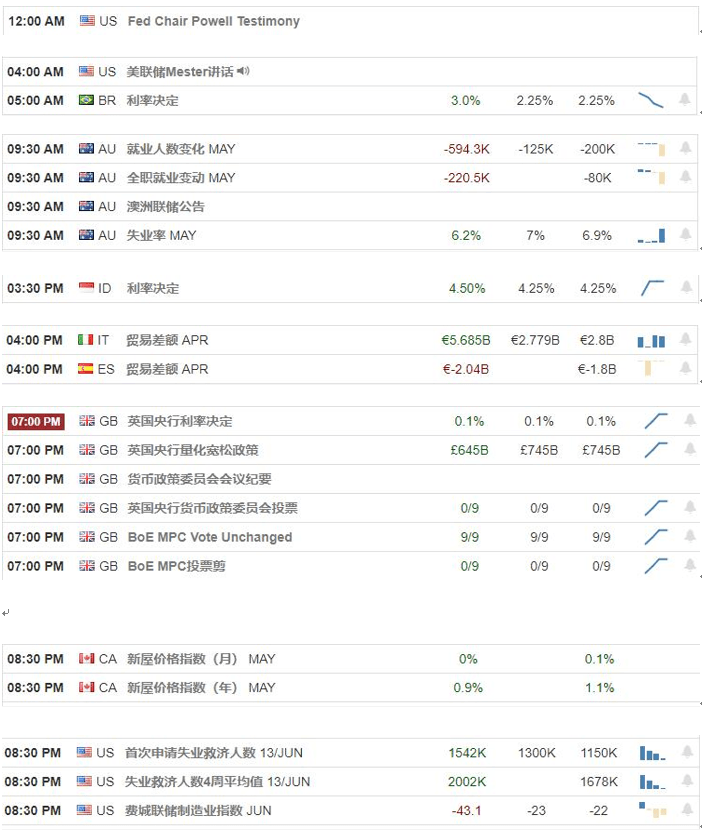Open bar chart for Italy trade balance

click(x=651, y=341)
